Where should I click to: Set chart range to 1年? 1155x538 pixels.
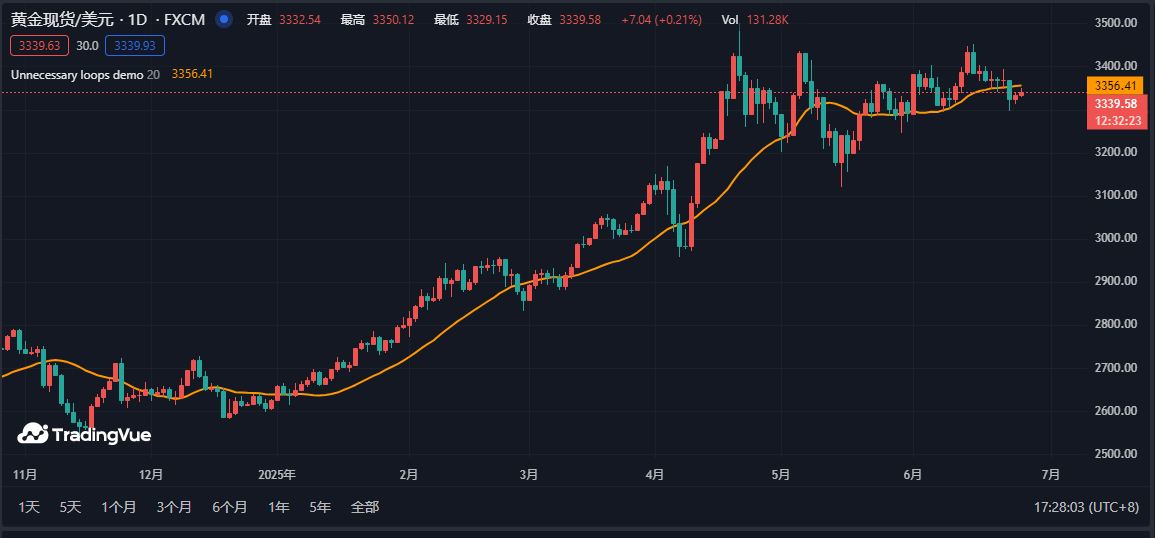pyautogui.click(x=279, y=507)
